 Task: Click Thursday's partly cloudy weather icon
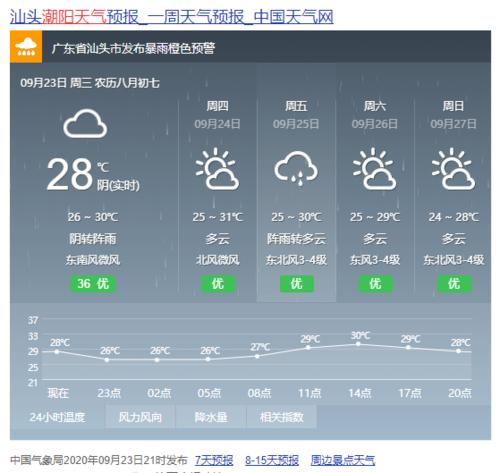coord(217,169)
